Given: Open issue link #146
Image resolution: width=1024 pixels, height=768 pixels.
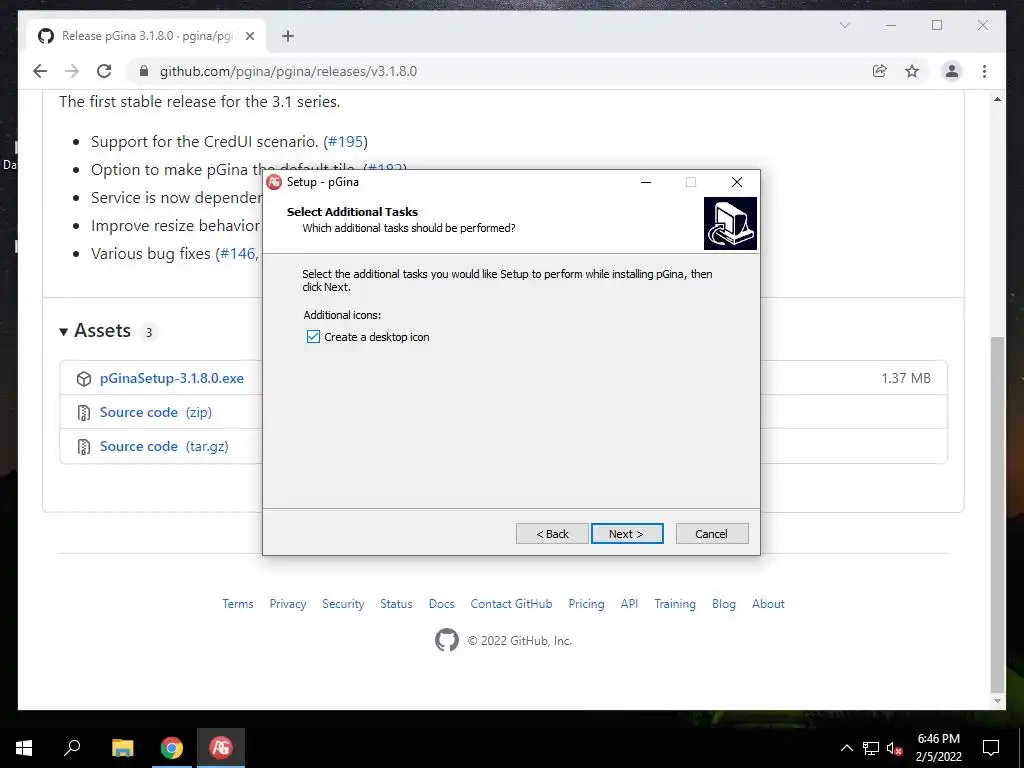Looking at the screenshot, I should 238,253.
